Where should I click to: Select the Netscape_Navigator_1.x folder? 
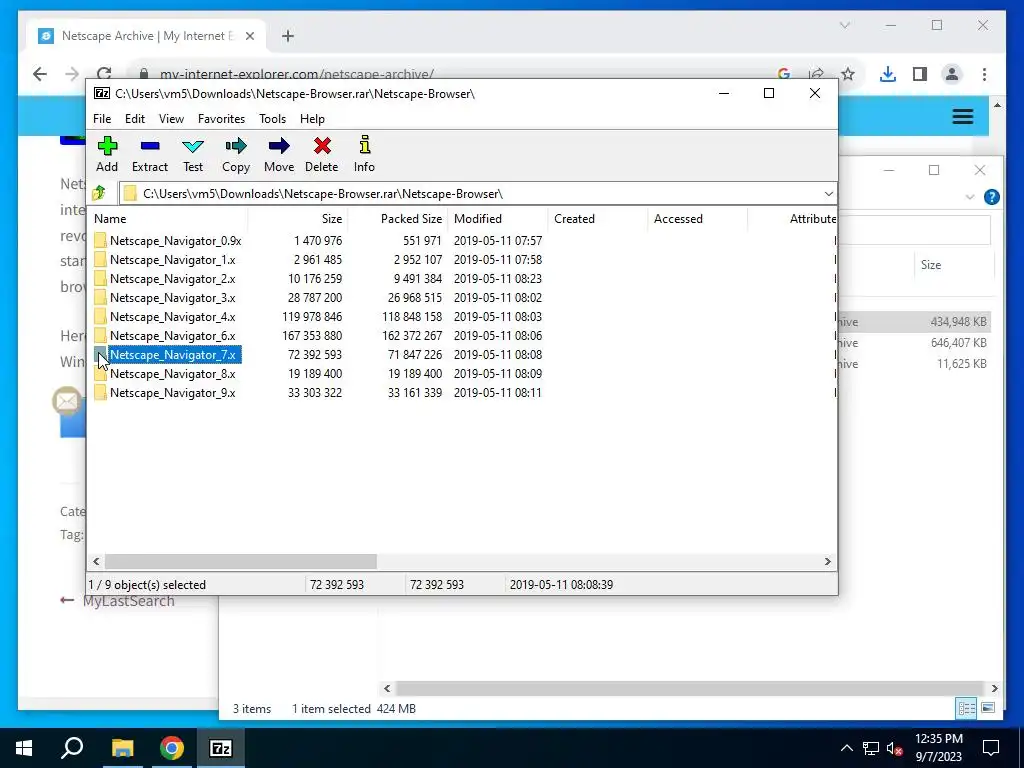(172, 259)
